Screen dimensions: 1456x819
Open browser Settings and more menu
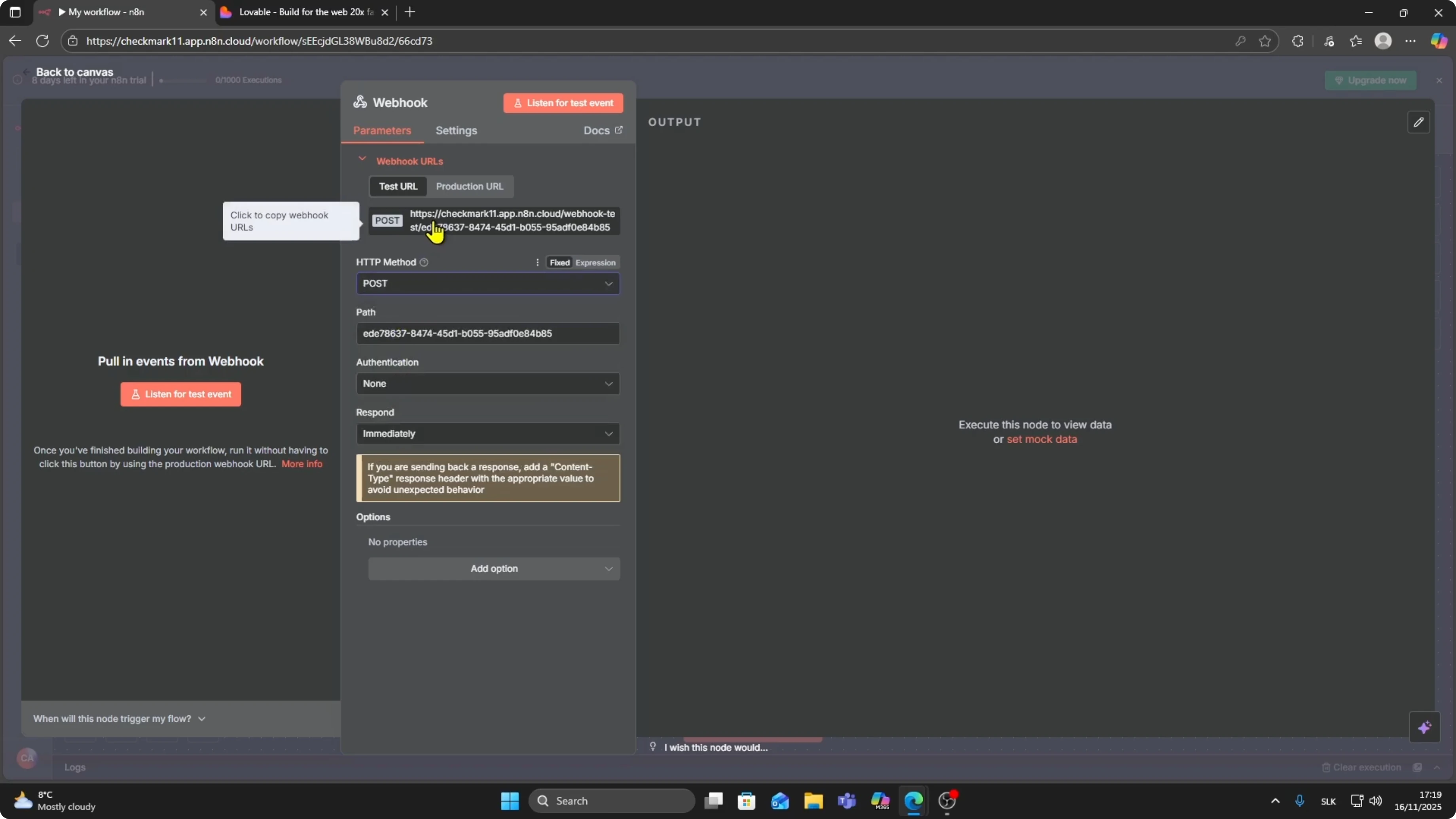click(x=1411, y=41)
